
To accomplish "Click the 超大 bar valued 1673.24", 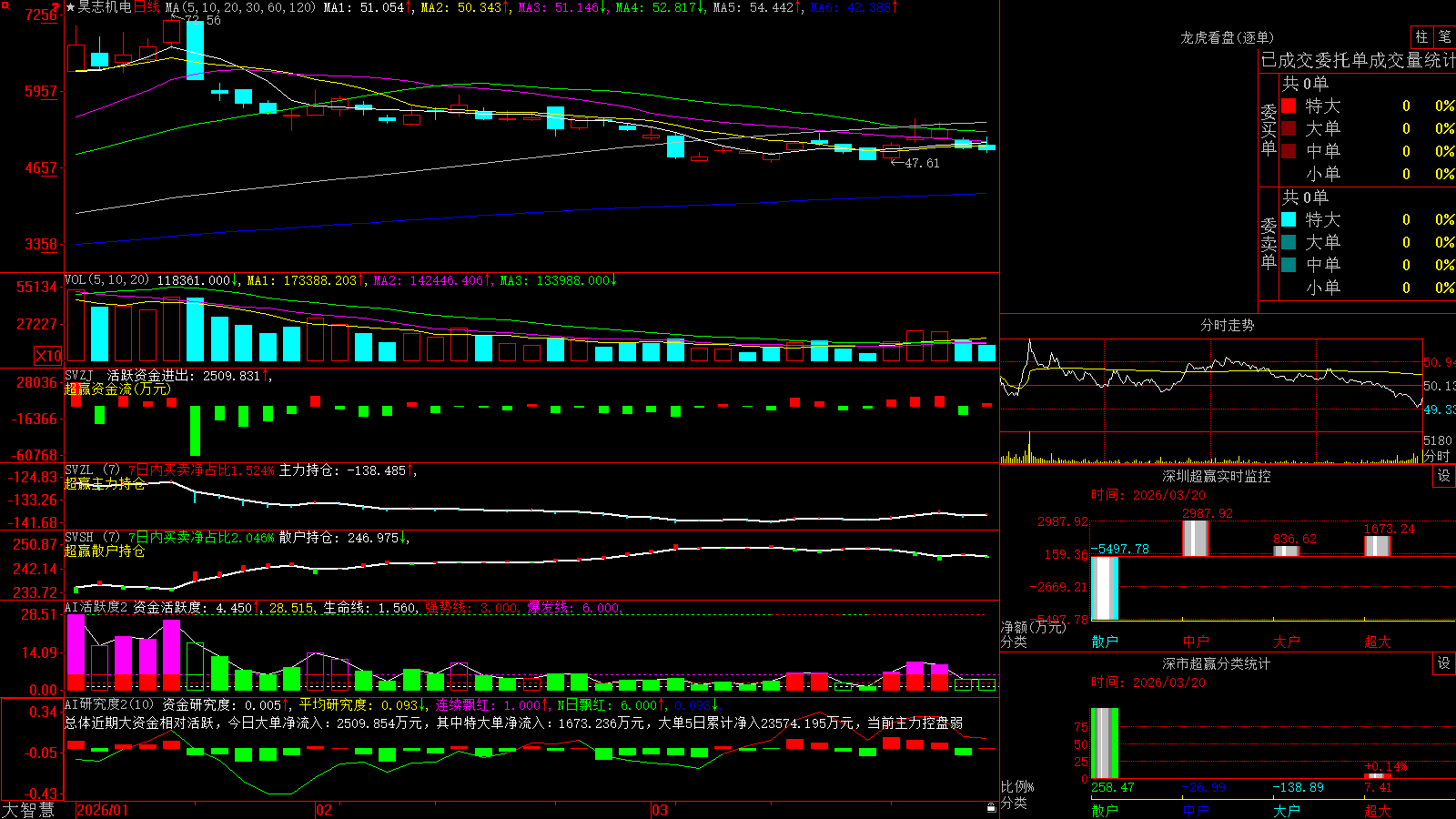I will [1378, 546].
